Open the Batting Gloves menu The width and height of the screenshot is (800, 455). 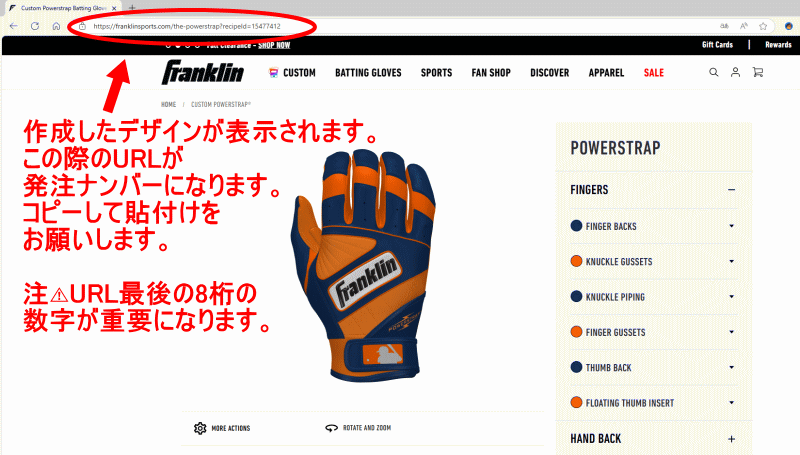[368, 73]
